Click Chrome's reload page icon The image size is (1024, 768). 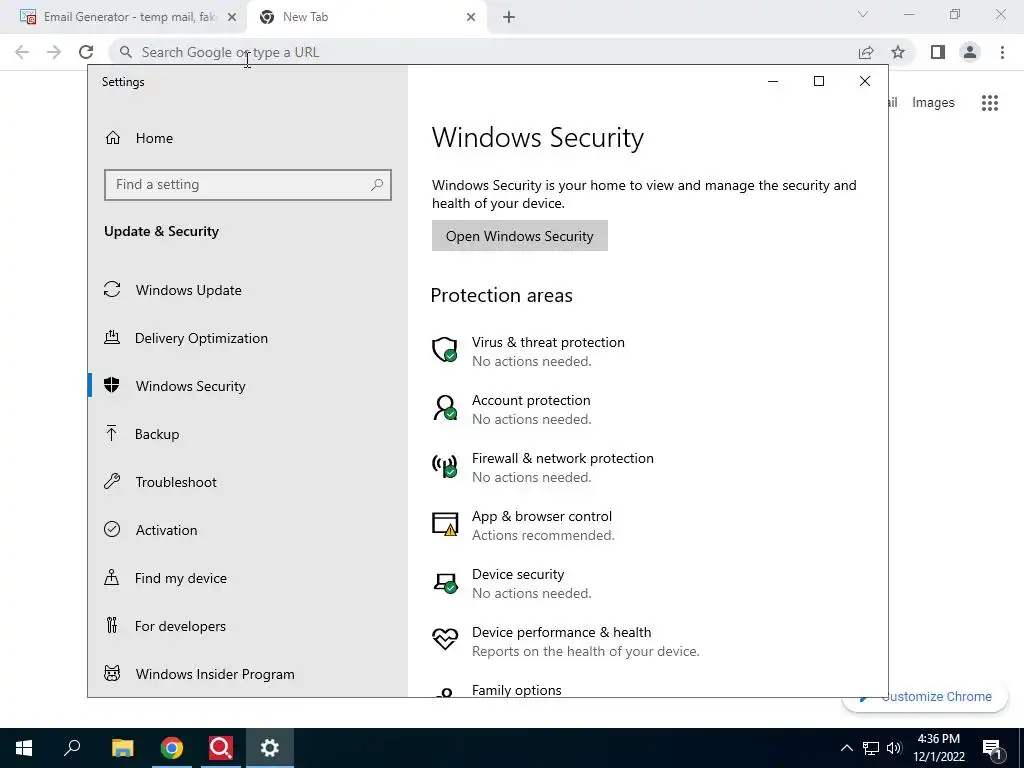click(x=86, y=52)
